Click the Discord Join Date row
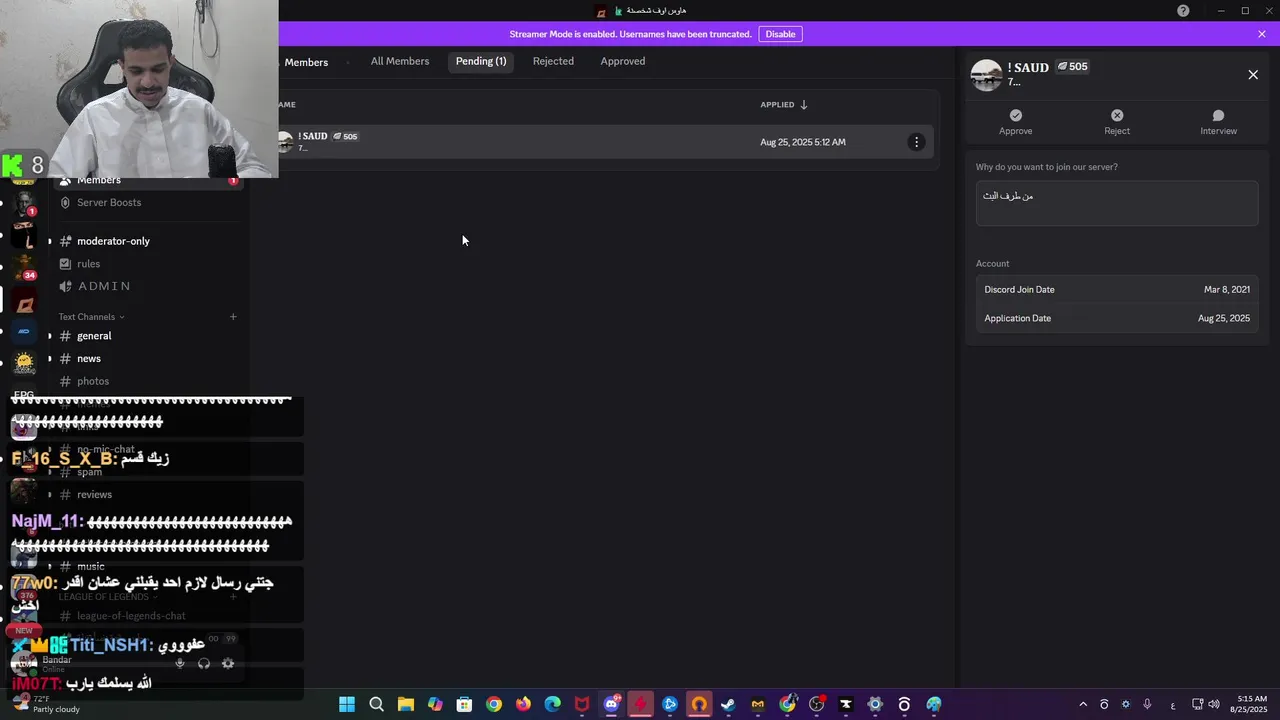The image size is (1280, 720). (x=1117, y=290)
